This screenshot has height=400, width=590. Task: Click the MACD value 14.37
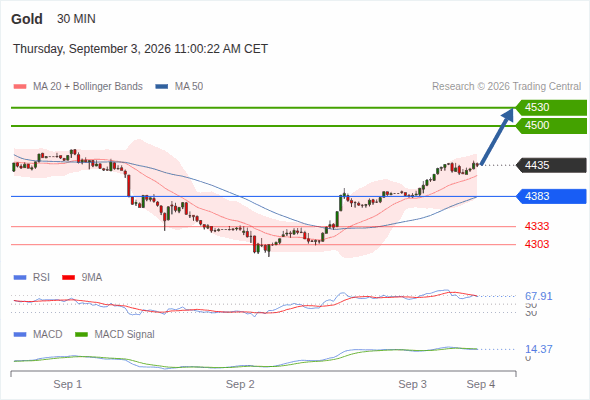539,349
